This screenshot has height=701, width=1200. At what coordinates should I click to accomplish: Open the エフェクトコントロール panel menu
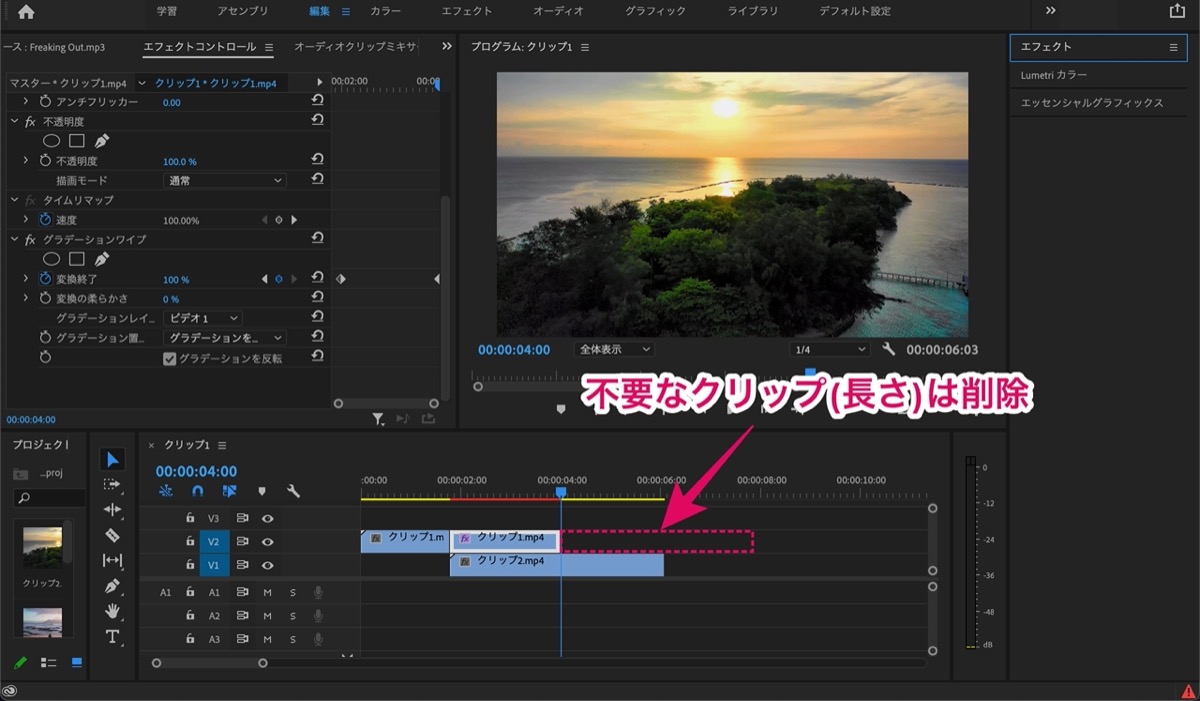pos(268,47)
